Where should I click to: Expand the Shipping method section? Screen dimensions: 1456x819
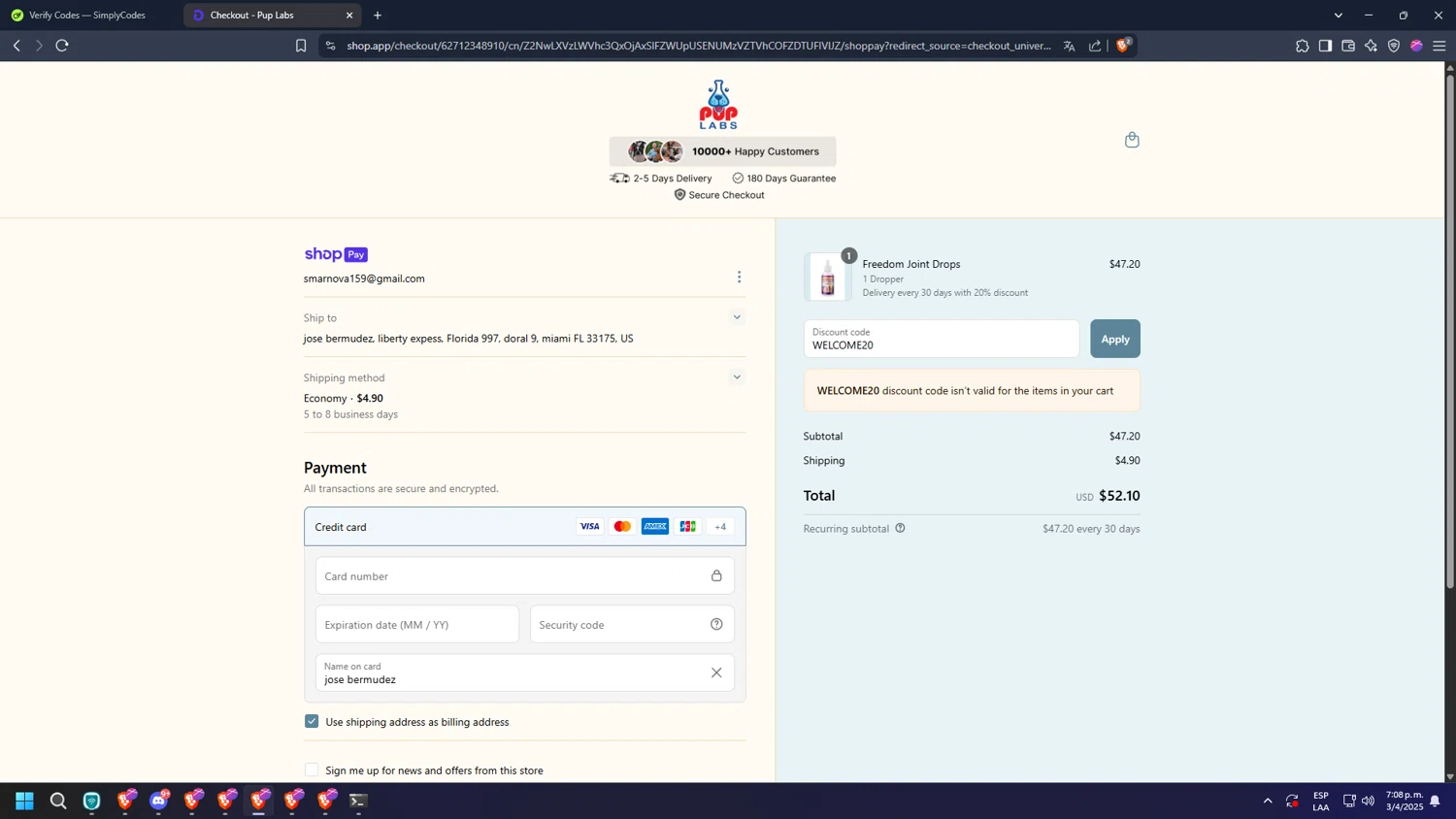pyautogui.click(x=737, y=377)
